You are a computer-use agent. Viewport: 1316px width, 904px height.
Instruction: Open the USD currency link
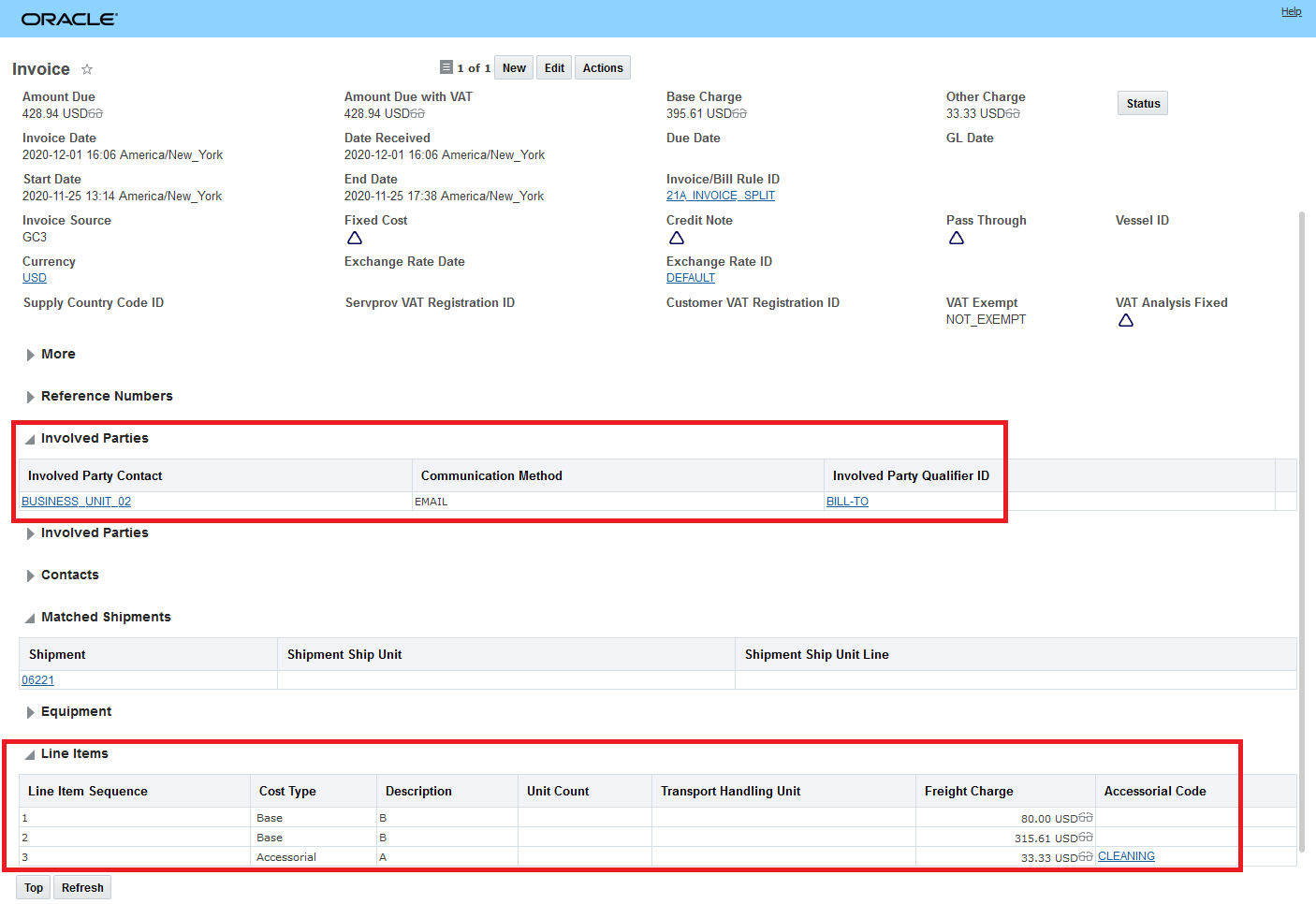pos(35,278)
